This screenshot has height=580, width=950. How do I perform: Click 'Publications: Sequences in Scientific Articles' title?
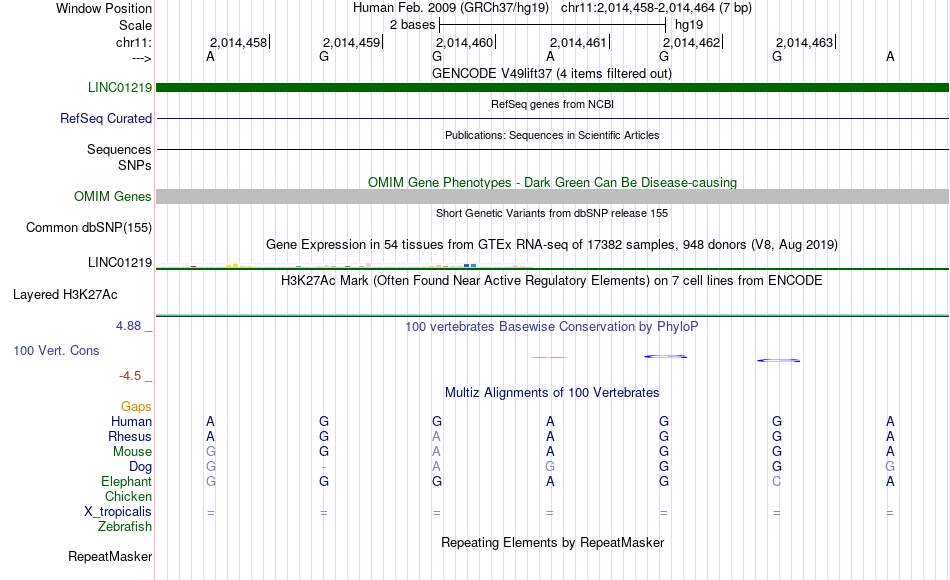click(552, 135)
